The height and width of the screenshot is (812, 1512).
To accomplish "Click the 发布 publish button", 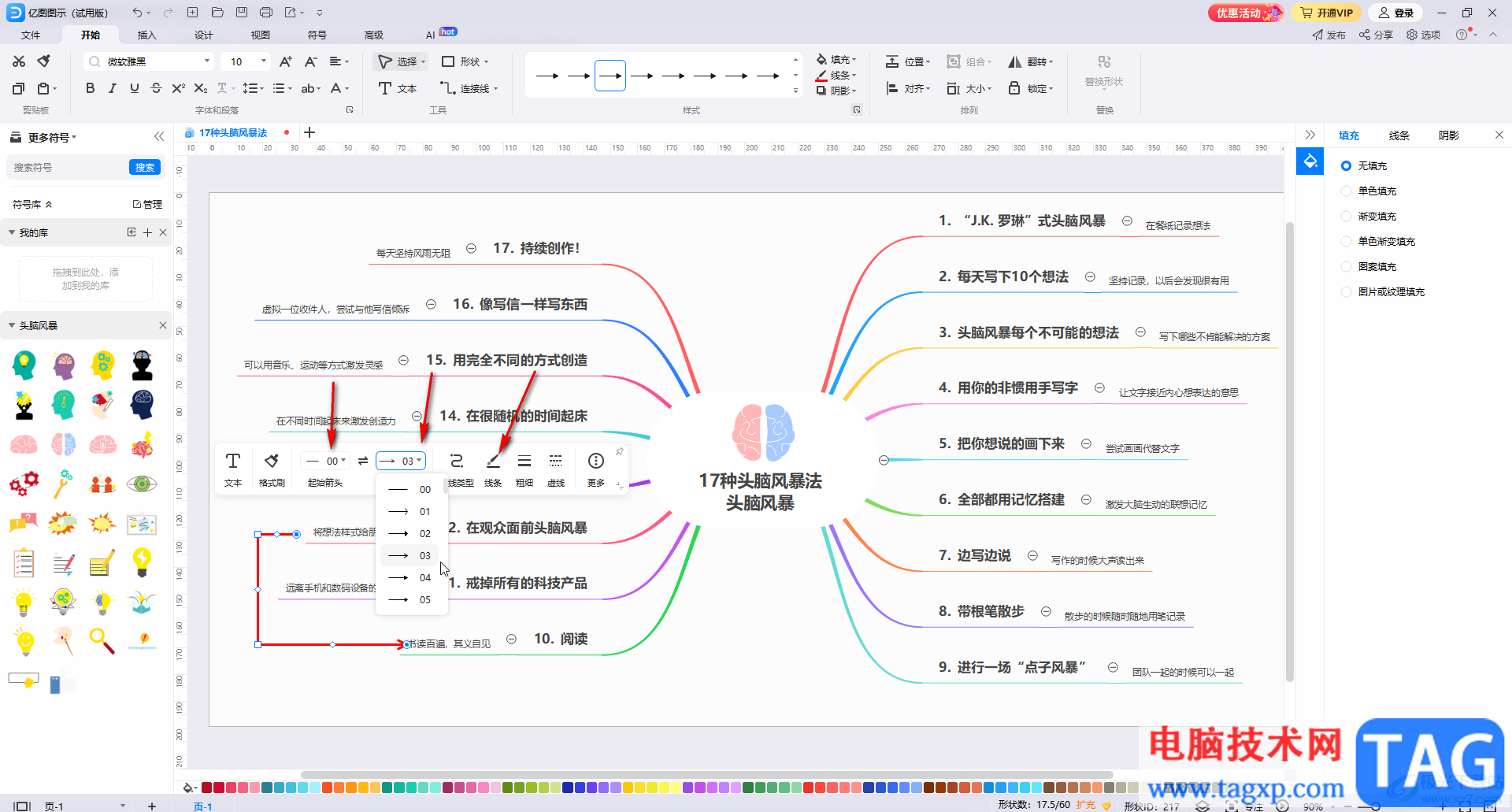I will [1329, 35].
